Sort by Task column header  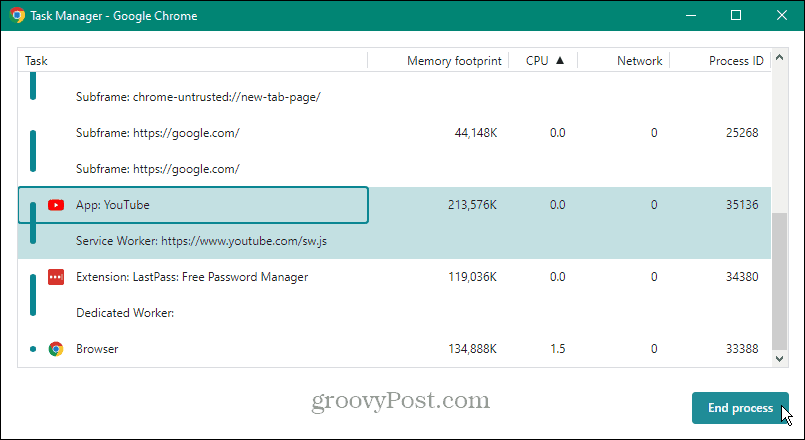click(193, 61)
